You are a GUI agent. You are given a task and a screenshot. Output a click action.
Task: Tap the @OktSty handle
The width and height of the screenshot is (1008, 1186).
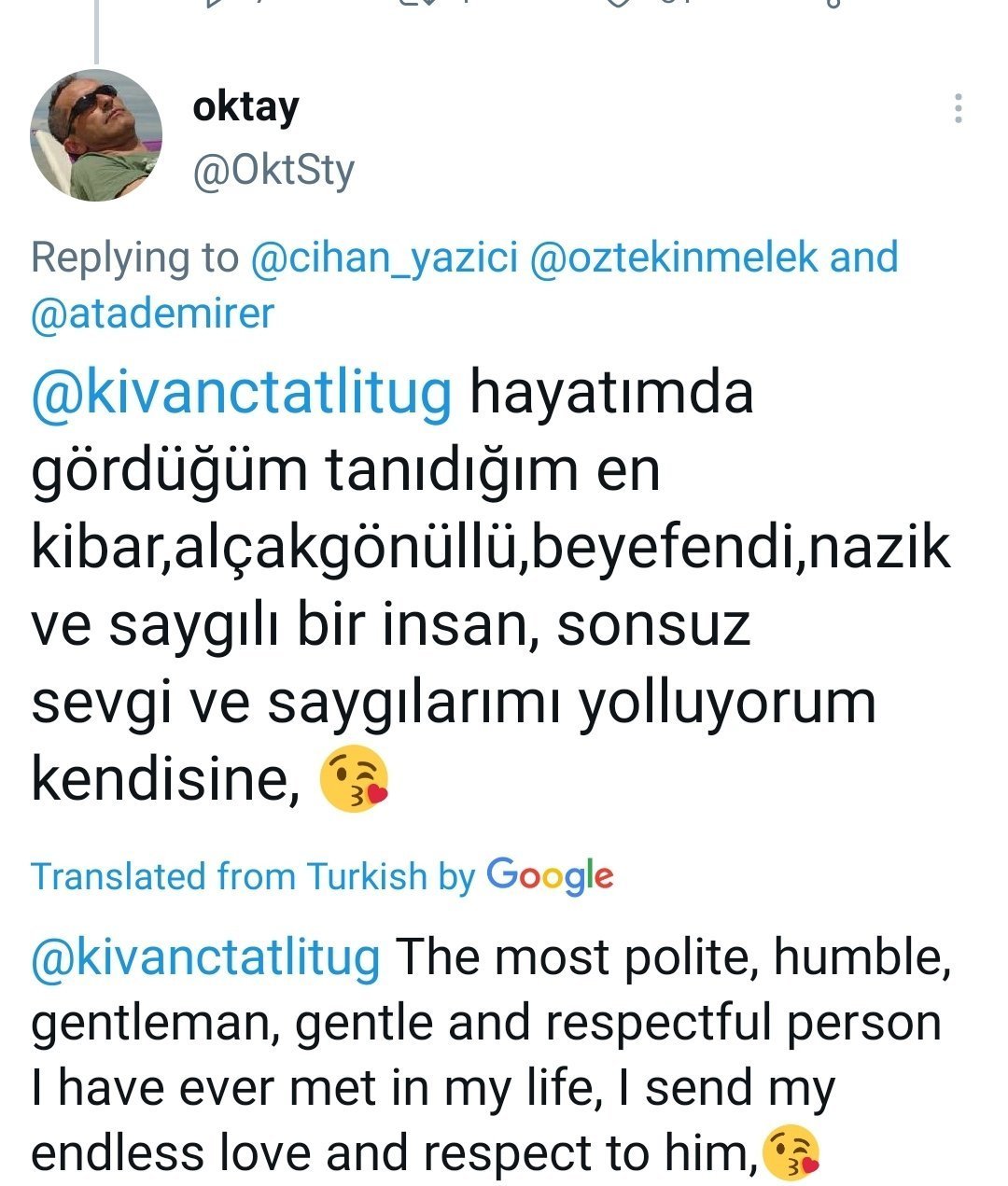273,171
